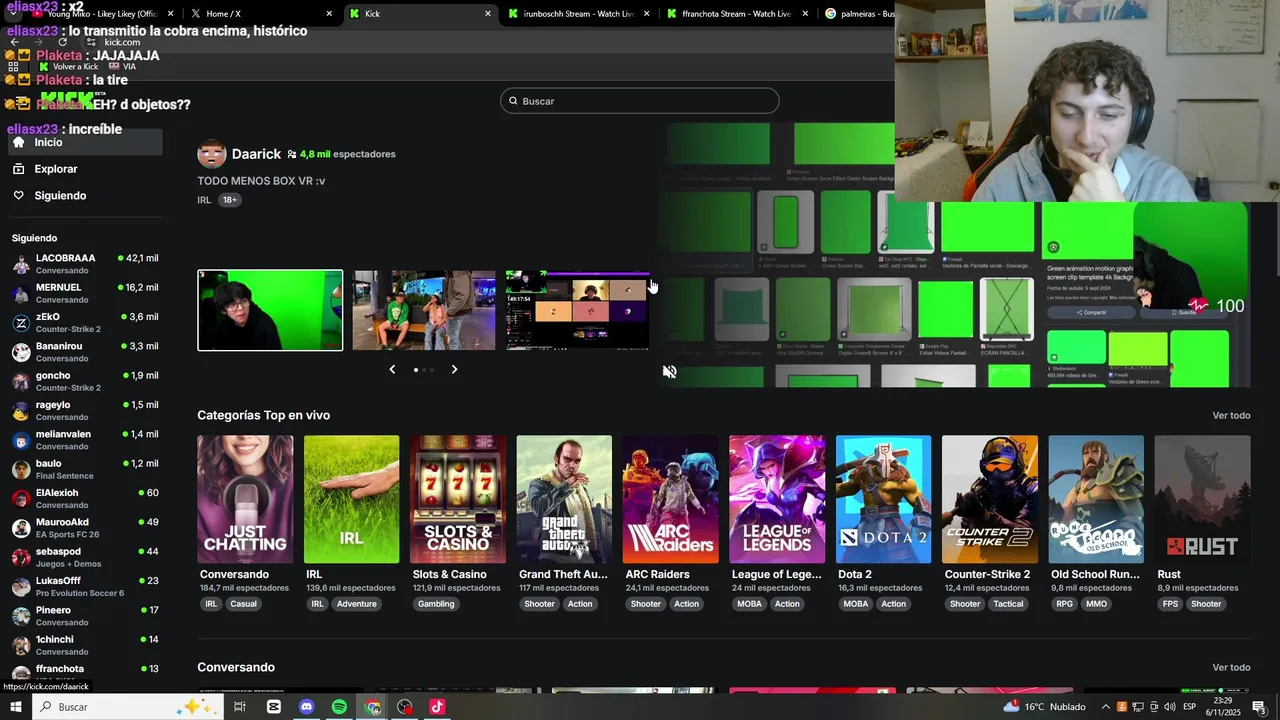Open the ARC Raiders category cover
This screenshot has height=720, width=1280.
(x=670, y=499)
